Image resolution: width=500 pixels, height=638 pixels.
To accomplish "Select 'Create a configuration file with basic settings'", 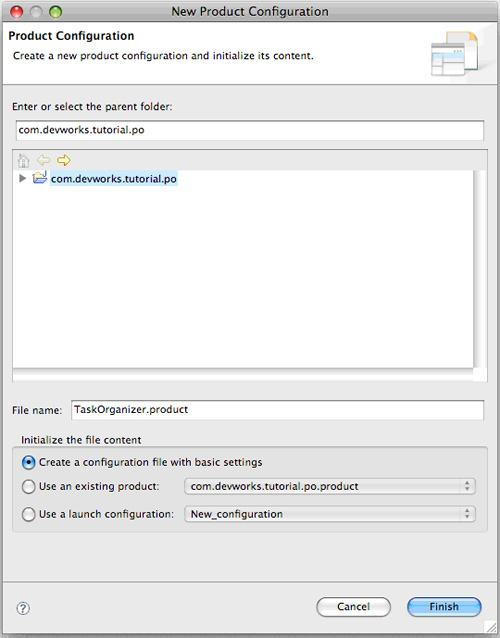I will [28, 463].
